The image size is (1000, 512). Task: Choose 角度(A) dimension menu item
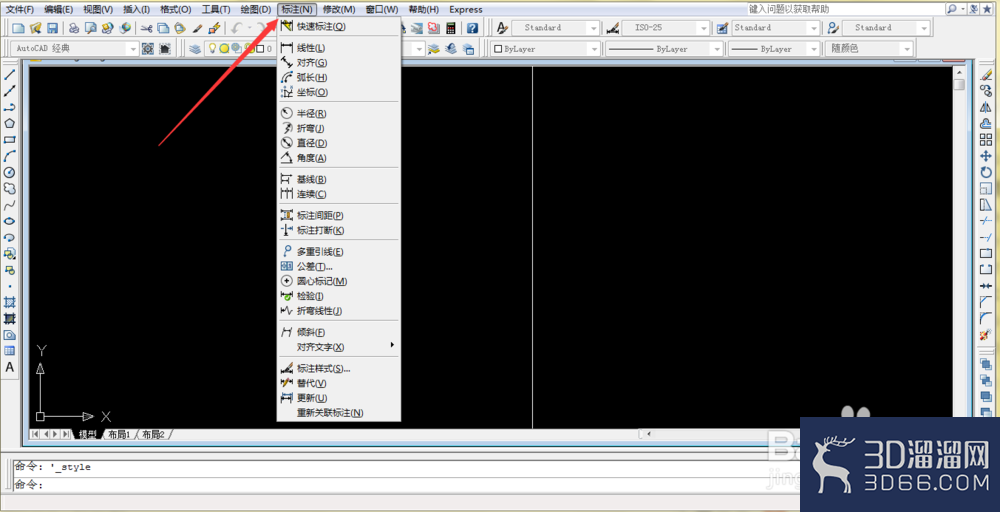[x=339, y=157]
